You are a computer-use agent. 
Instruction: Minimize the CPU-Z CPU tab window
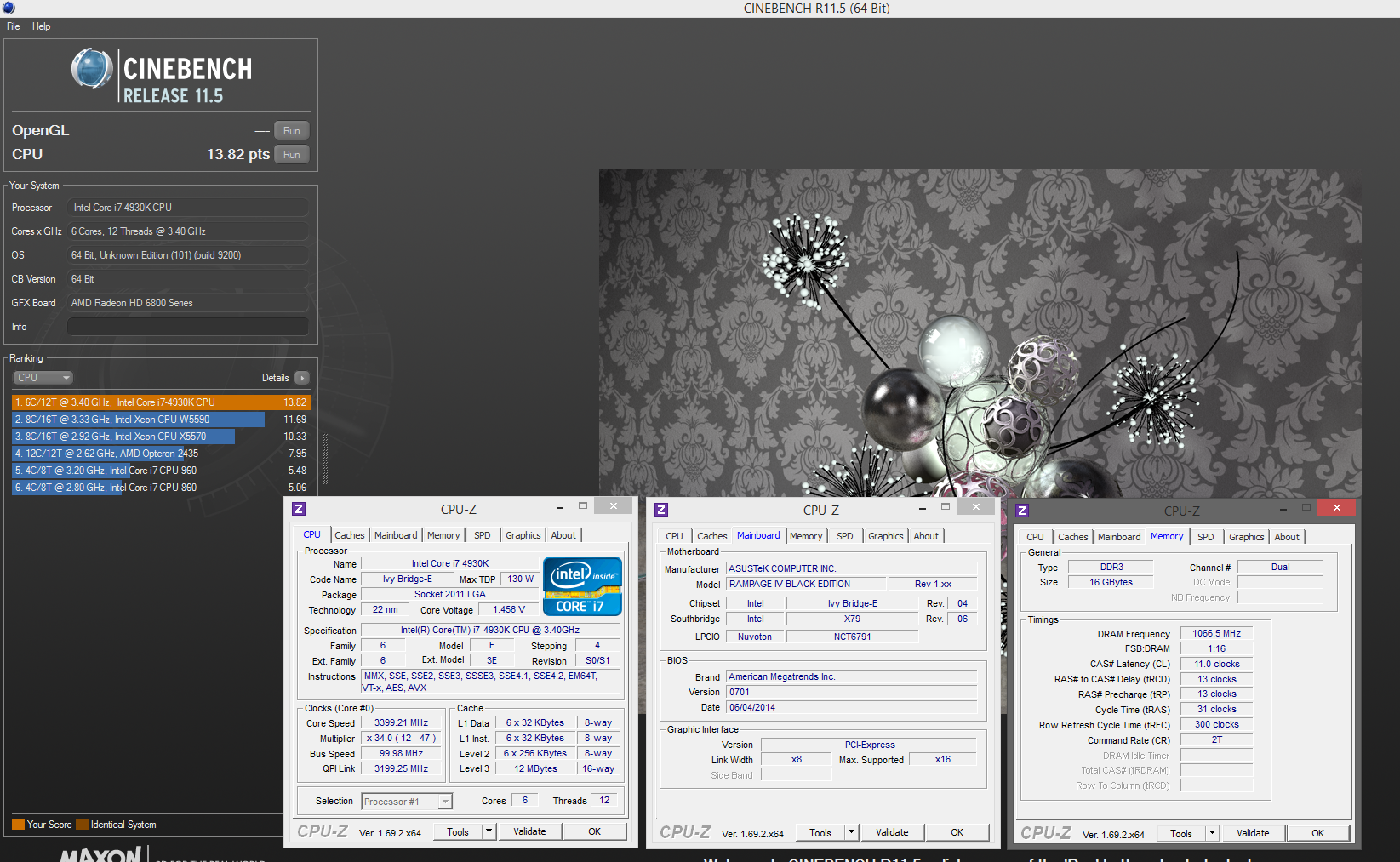coord(560,507)
